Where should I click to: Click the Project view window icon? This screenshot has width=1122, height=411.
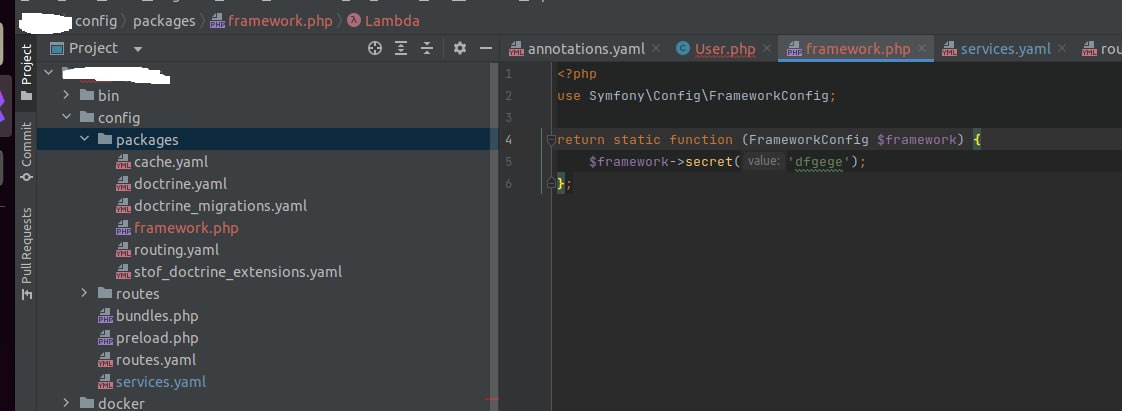coord(57,49)
